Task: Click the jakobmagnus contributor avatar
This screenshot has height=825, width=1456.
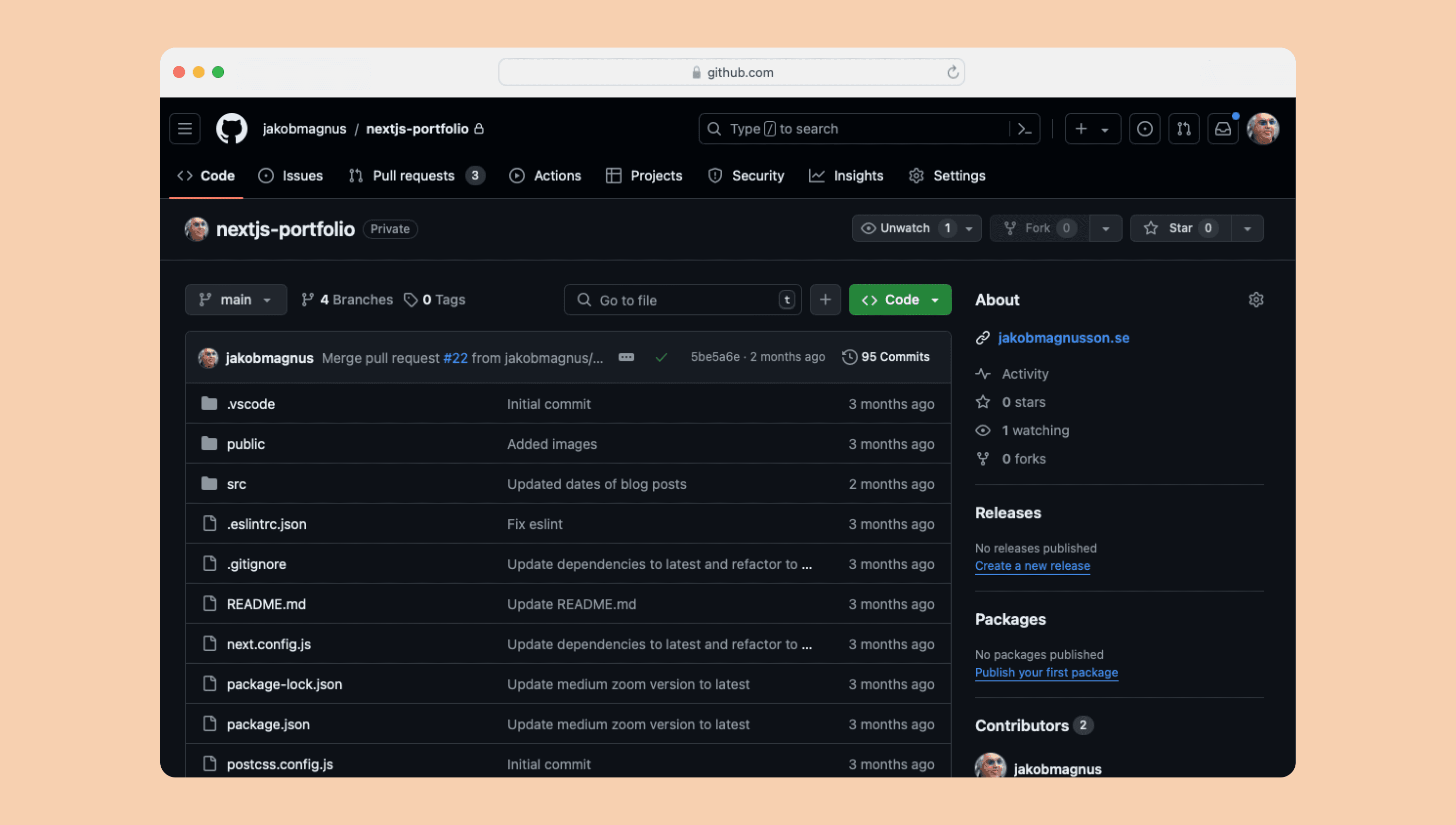Action: click(x=990, y=765)
